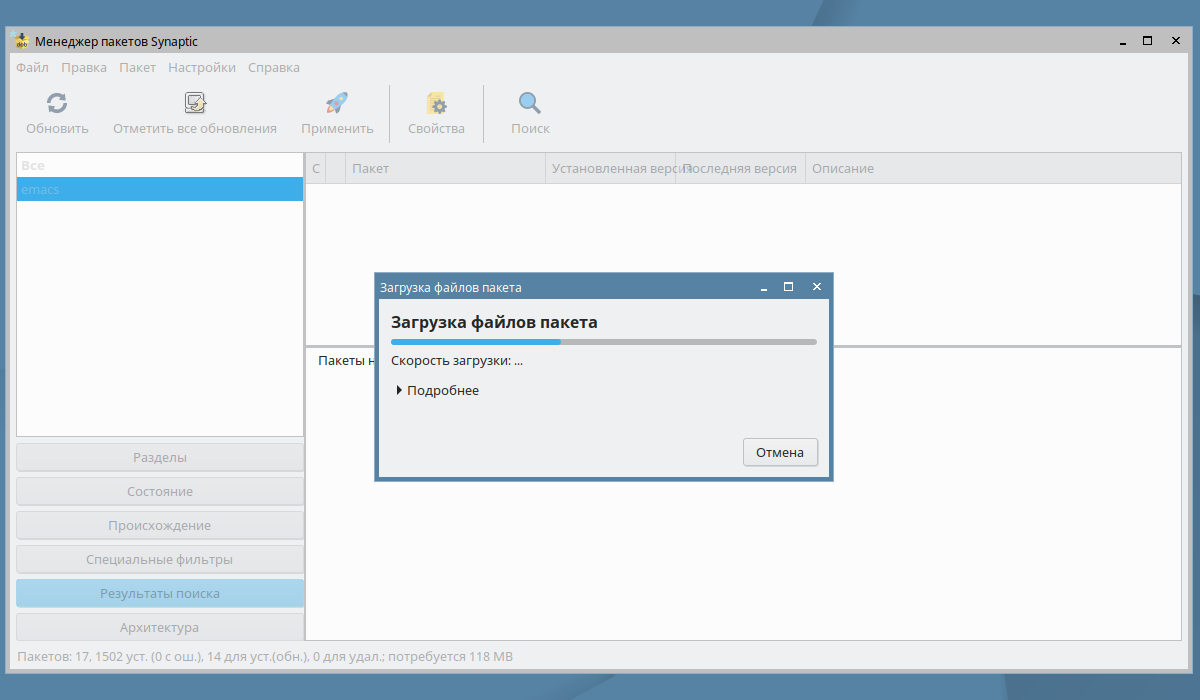Click the Разделы filter button
Viewport: 1200px width, 700px height.
(x=160, y=457)
